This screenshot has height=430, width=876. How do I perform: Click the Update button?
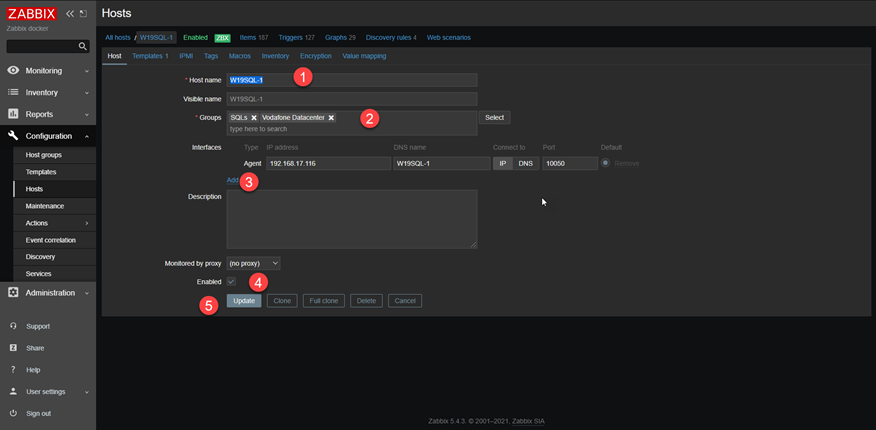pyautogui.click(x=244, y=300)
